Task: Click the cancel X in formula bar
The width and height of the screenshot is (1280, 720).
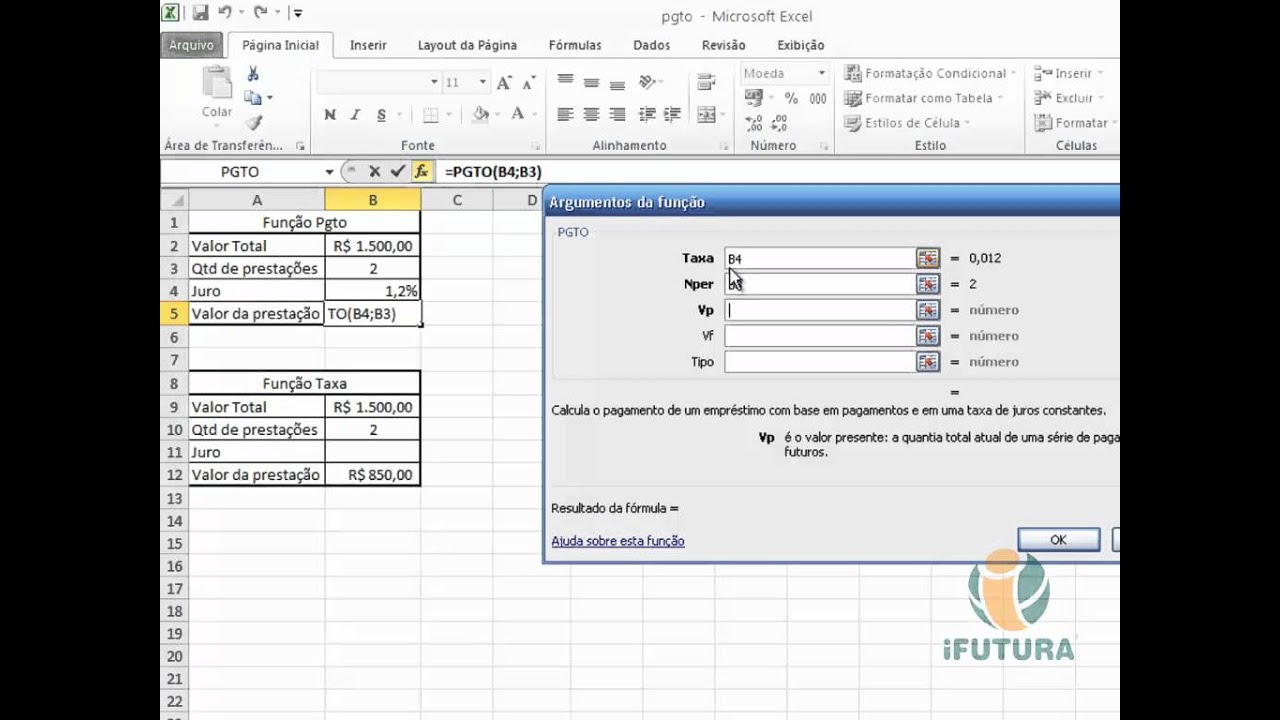Action: 375,172
